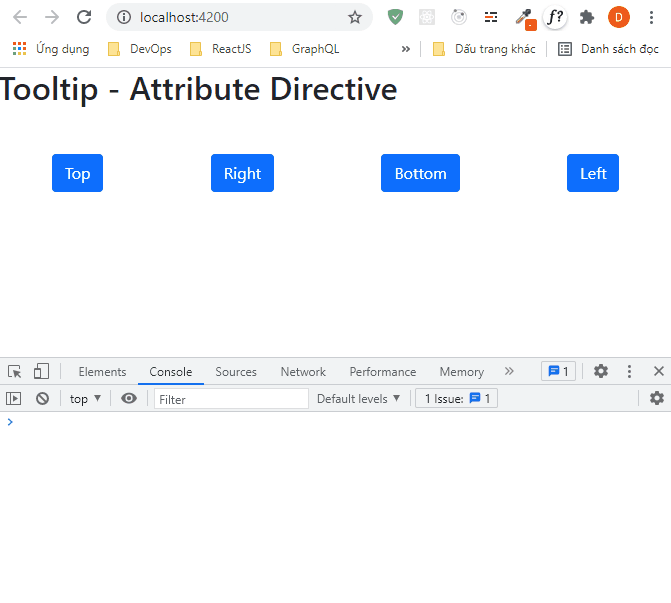Open the DevTools customize three-dot menu

(x=629, y=371)
